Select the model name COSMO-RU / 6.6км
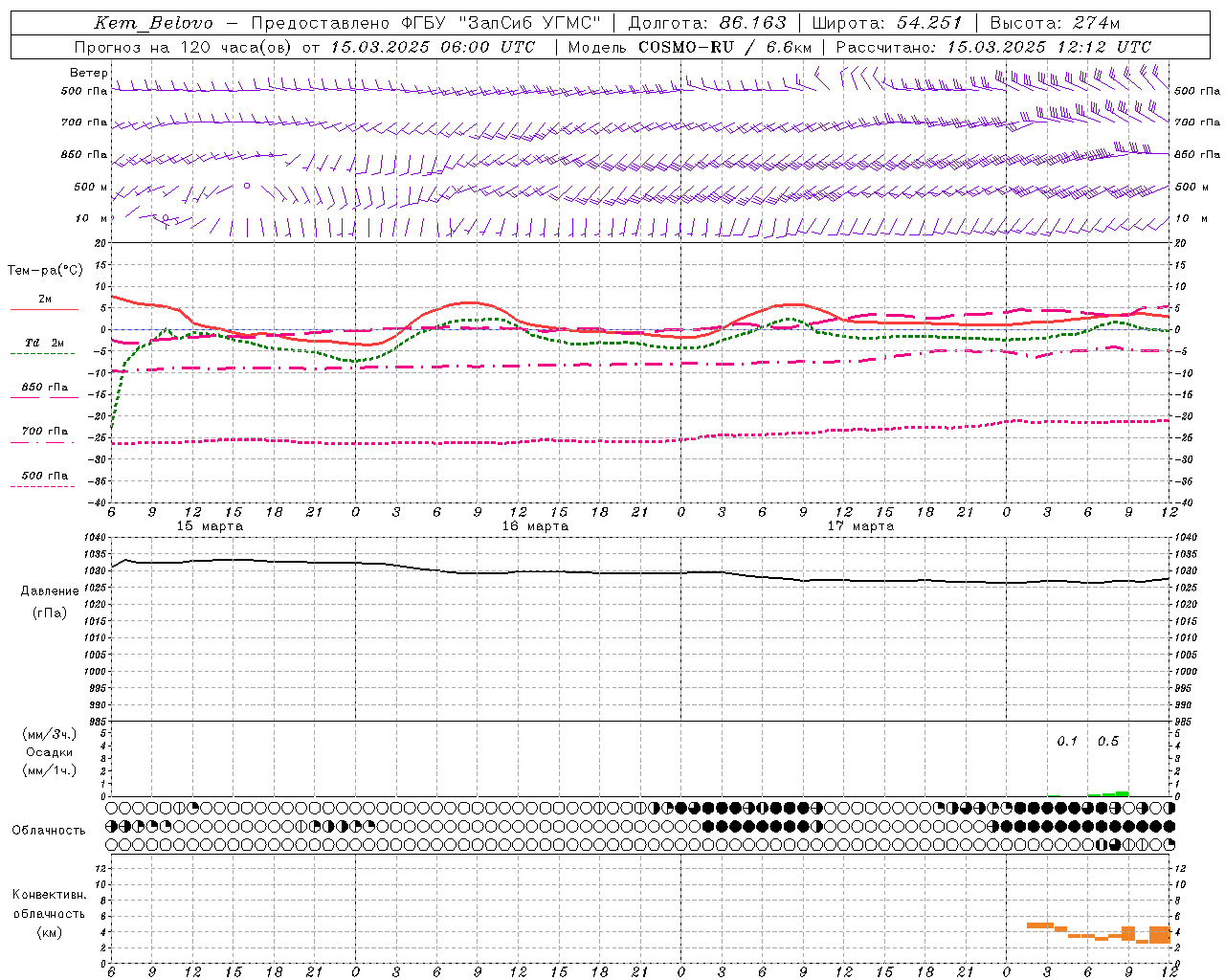This screenshot has width=1225, height=980. pos(724,47)
